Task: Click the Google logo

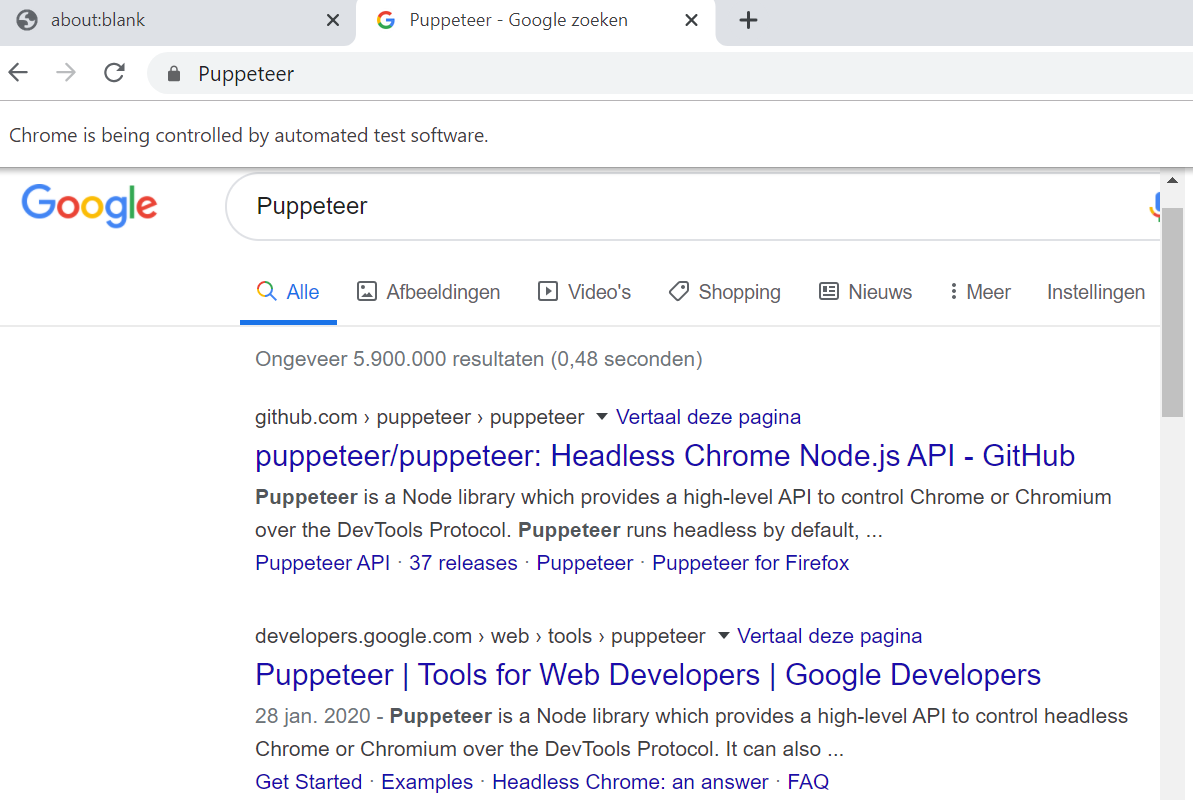Action: click(x=89, y=205)
